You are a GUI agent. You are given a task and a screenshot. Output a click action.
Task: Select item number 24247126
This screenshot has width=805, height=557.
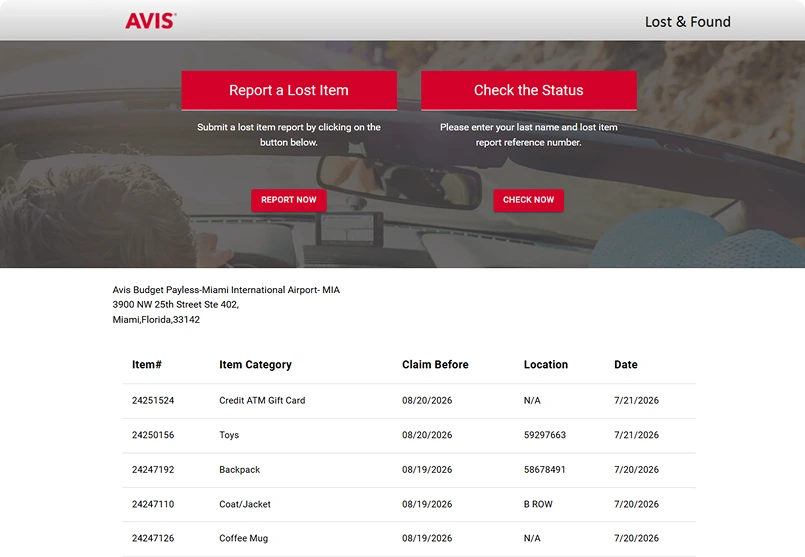[153, 538]
